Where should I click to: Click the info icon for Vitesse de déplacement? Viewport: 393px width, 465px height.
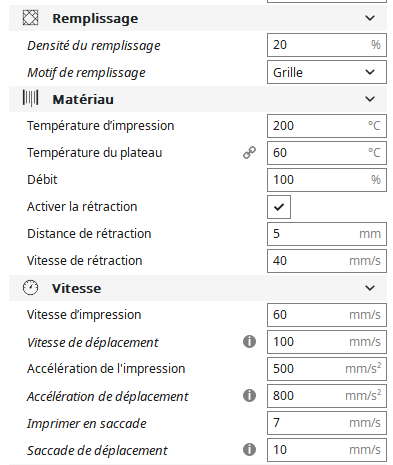pyautogui.click(x=249, y=342)
